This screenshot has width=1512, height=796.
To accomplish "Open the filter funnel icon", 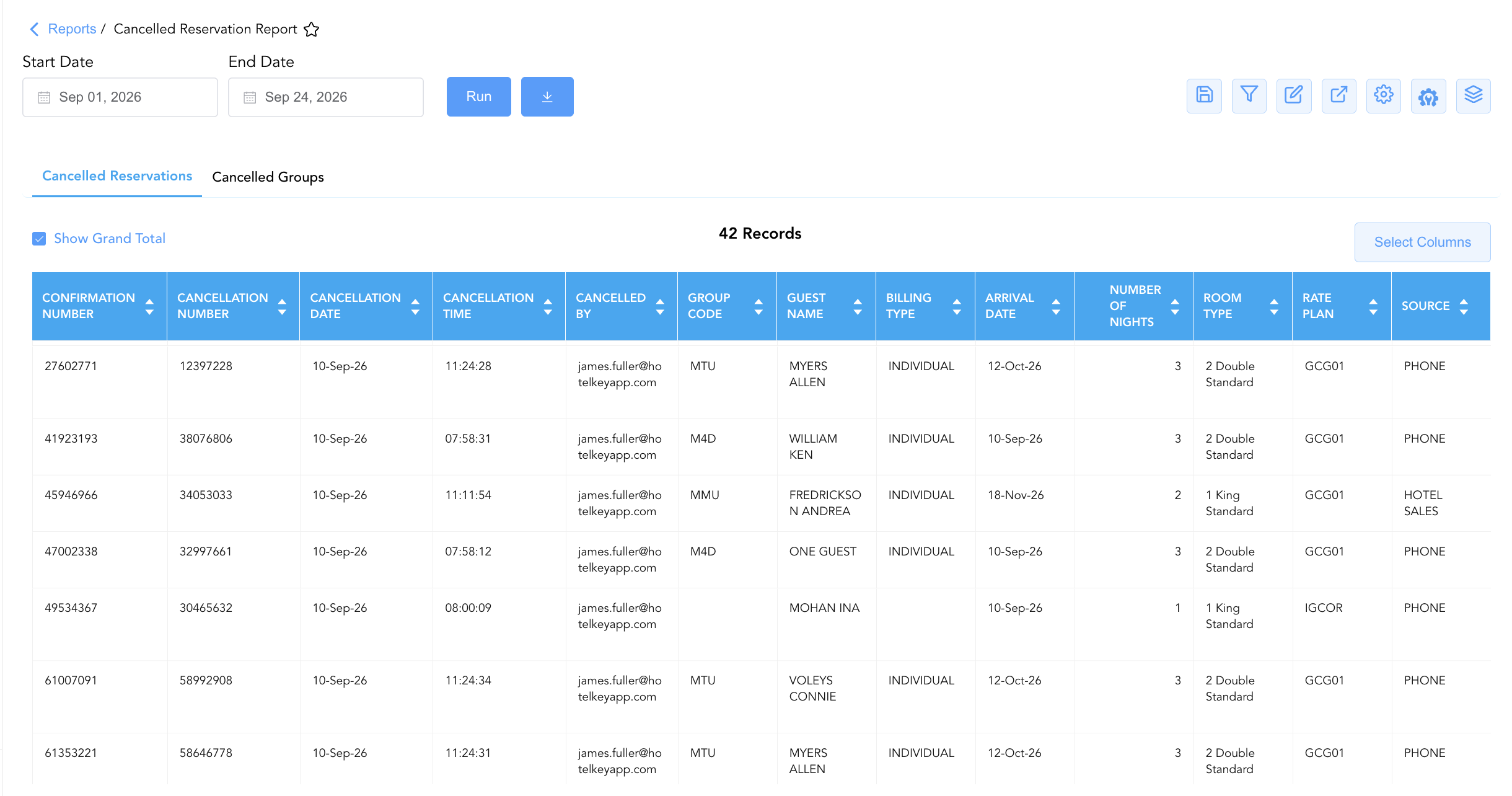I will (1249, 96).
